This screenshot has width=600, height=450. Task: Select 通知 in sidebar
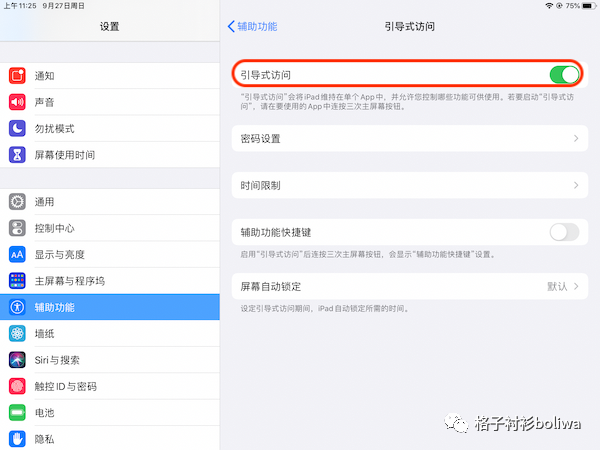point(110,76)
